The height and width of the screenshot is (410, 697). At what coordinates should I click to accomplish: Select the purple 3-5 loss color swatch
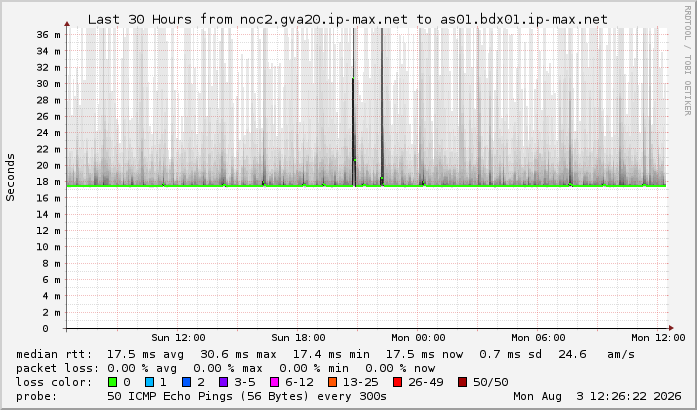pos(224,382)
